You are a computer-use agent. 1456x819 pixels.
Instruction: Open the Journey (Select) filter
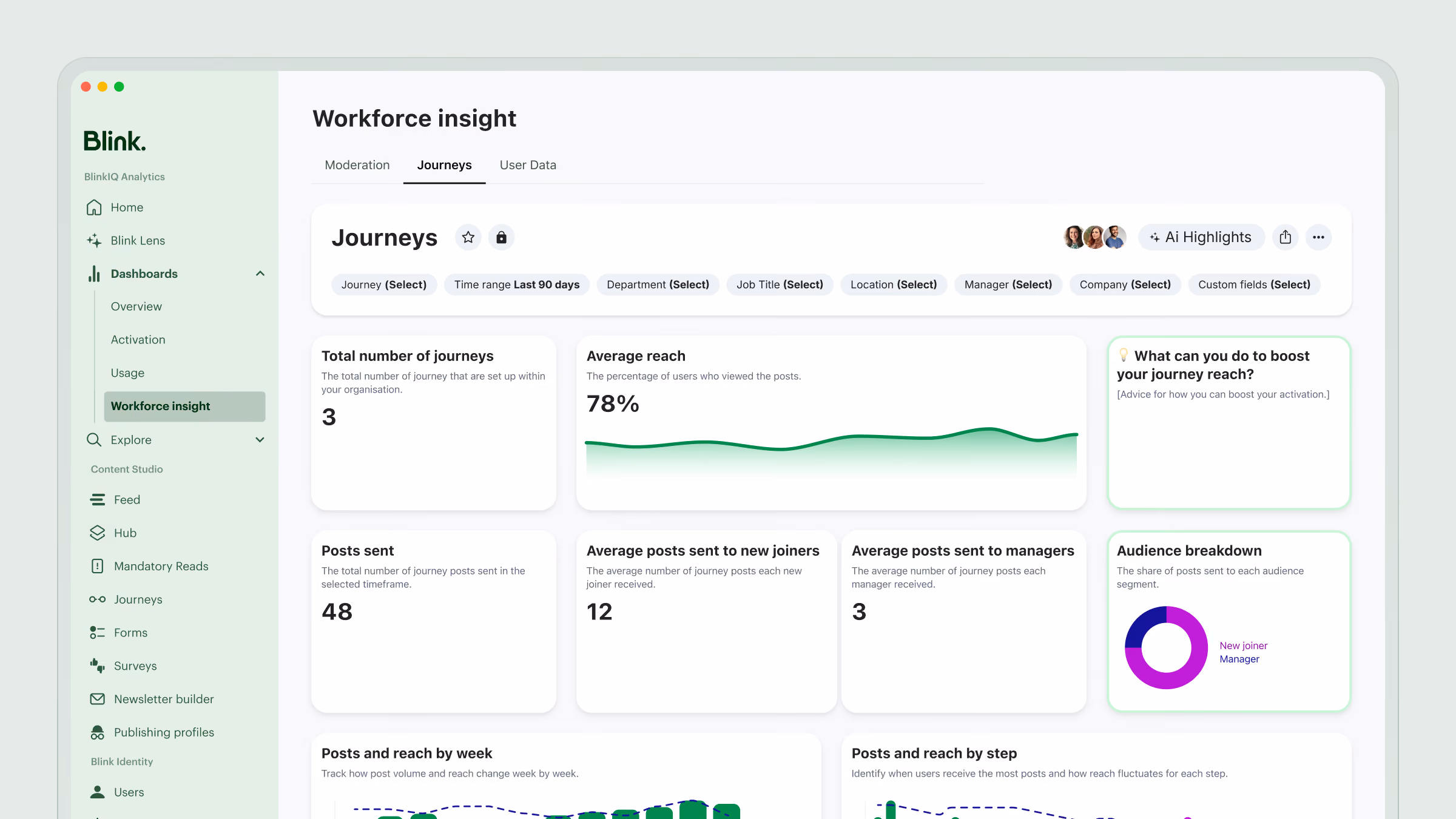click(384, 285)
